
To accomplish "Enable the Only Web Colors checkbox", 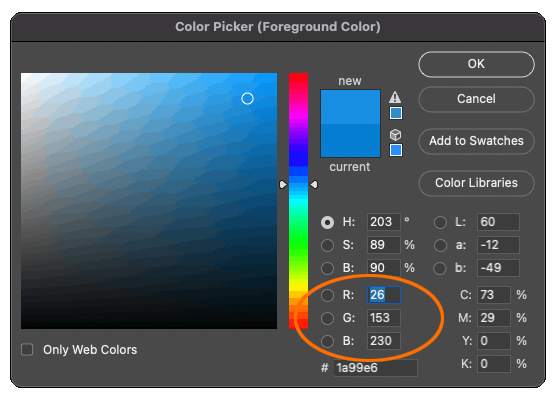I will (27, 349).
